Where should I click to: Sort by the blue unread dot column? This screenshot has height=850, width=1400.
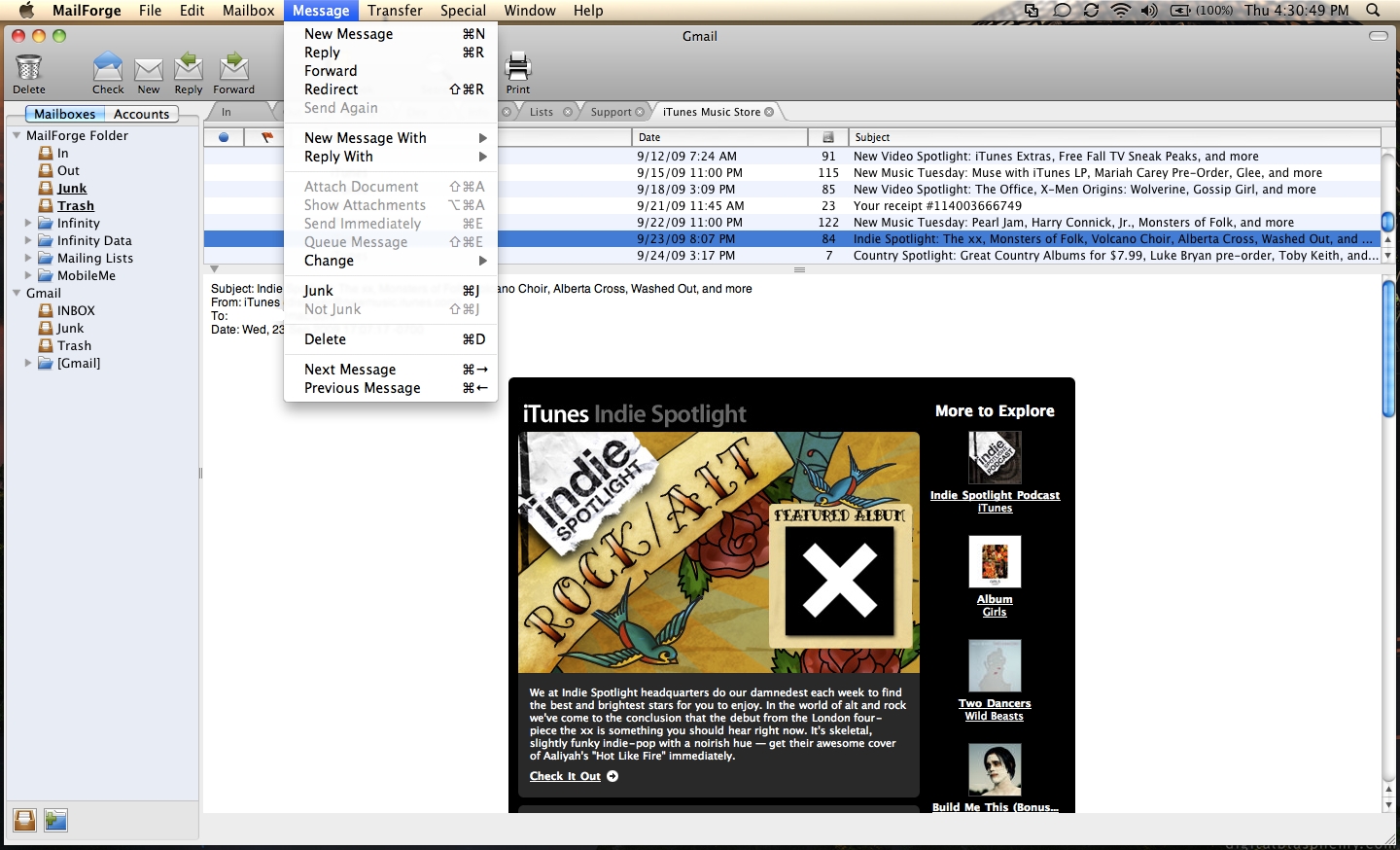(x=224, y=137)
